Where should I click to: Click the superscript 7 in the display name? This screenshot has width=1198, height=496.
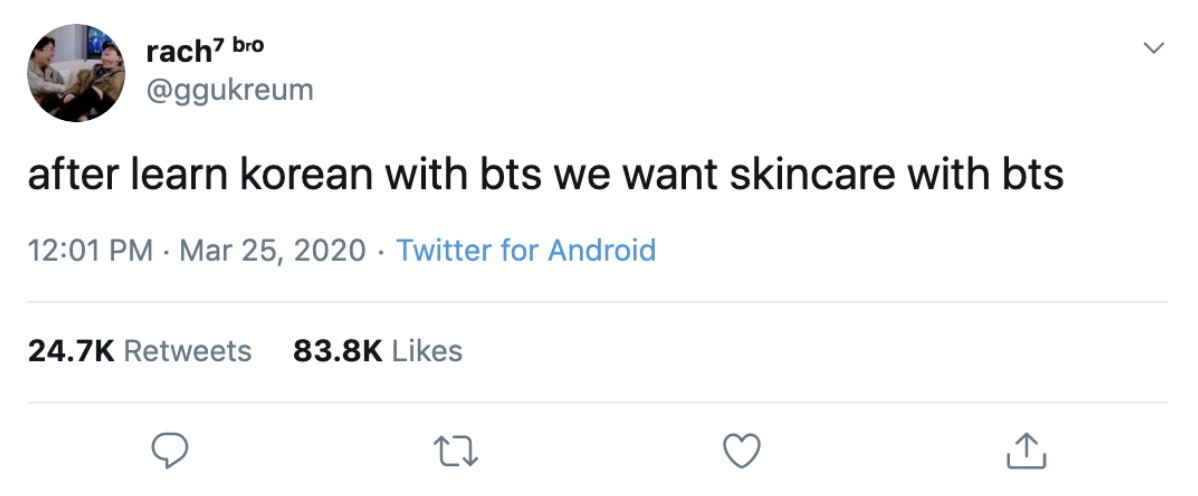click(222, 42)
